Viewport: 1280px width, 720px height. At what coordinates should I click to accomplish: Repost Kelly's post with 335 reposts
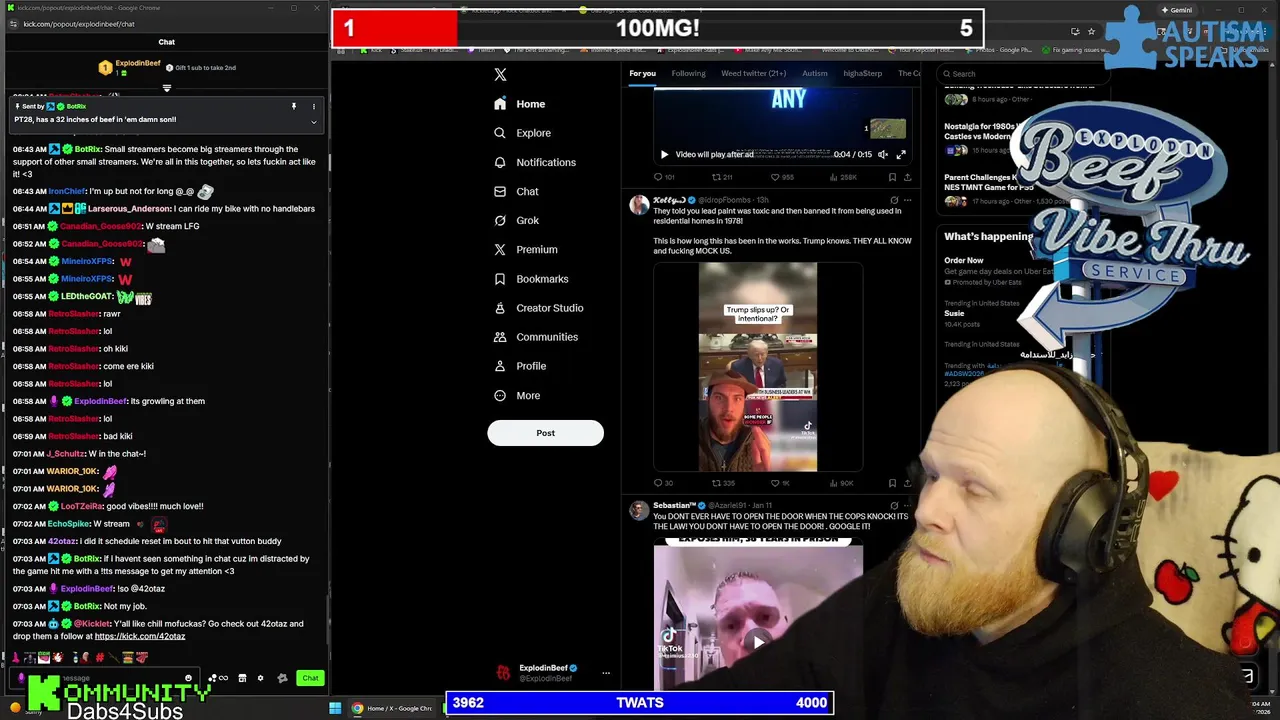coord(722,483)
